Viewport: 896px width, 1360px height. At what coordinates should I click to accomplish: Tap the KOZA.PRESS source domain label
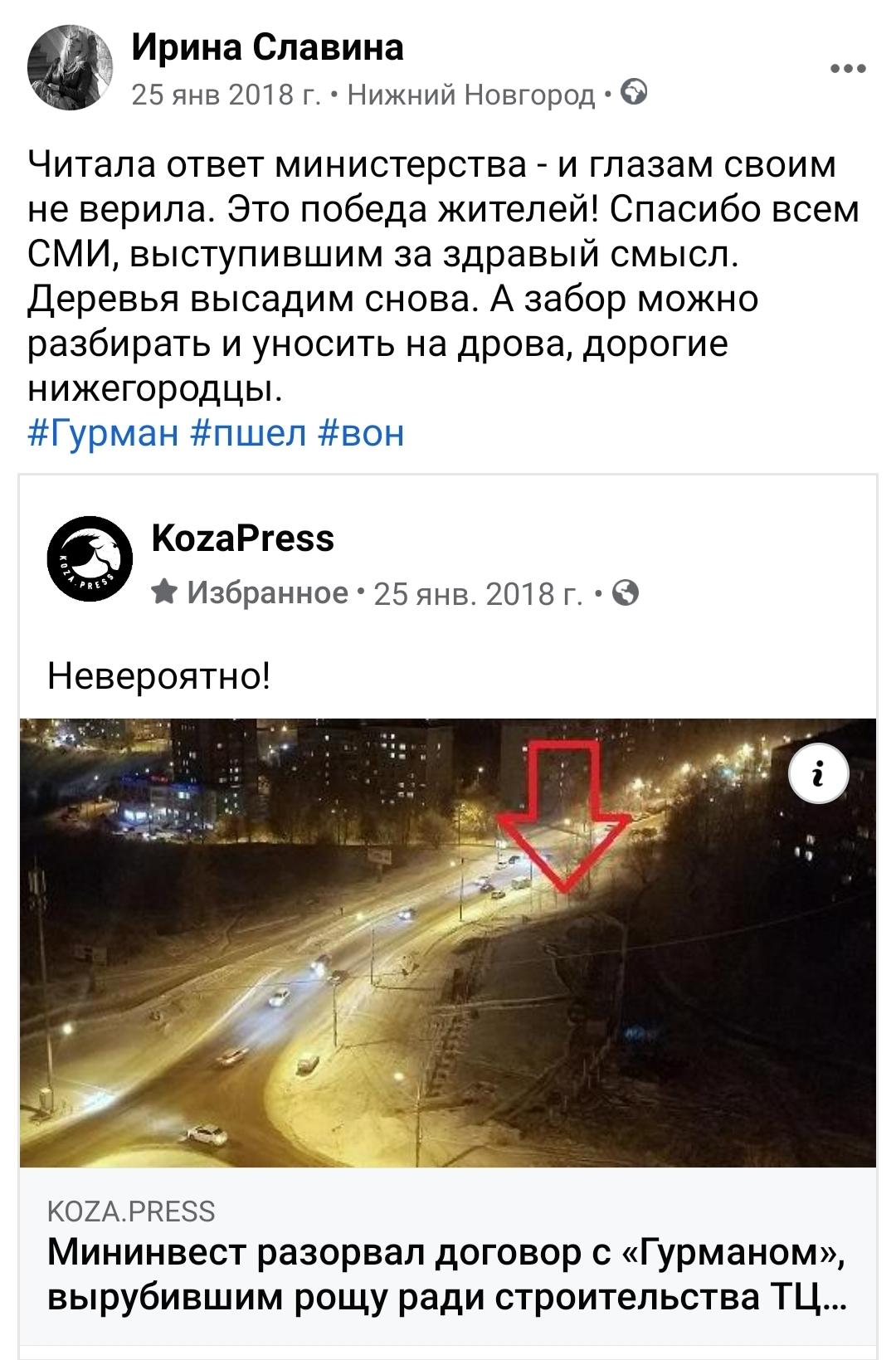(x=131, y=1211)
